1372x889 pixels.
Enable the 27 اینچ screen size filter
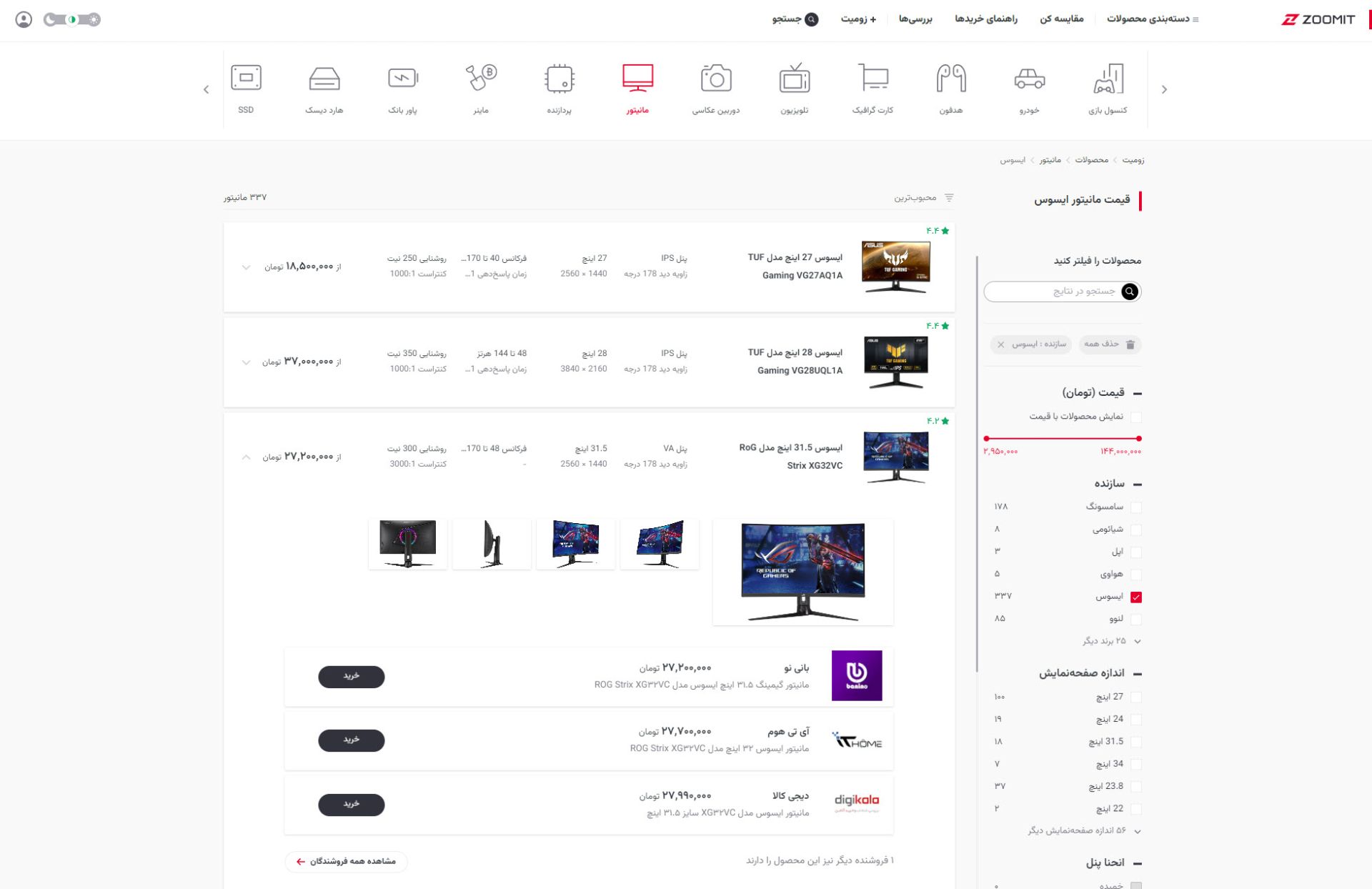(x=1137, y=697)
